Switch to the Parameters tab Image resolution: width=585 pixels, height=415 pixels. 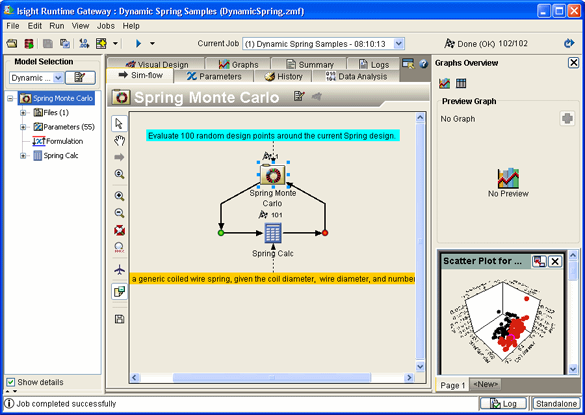pyautogui.click(x=214, y=77)
